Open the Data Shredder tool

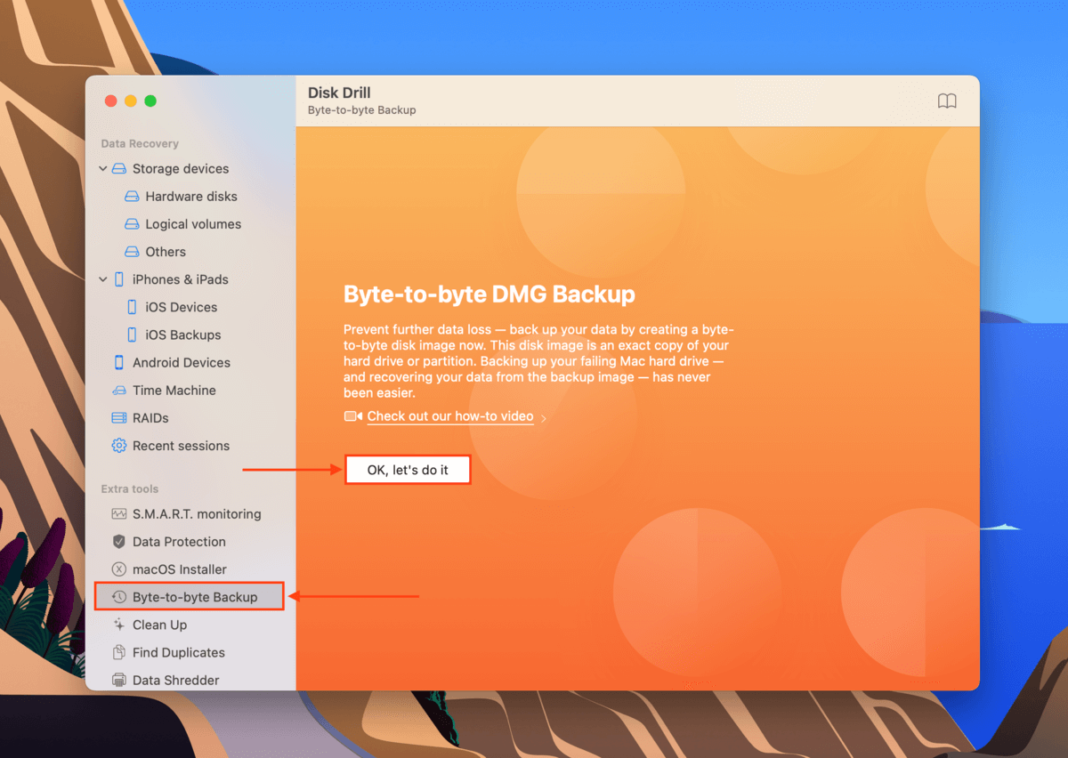[175, 680]
